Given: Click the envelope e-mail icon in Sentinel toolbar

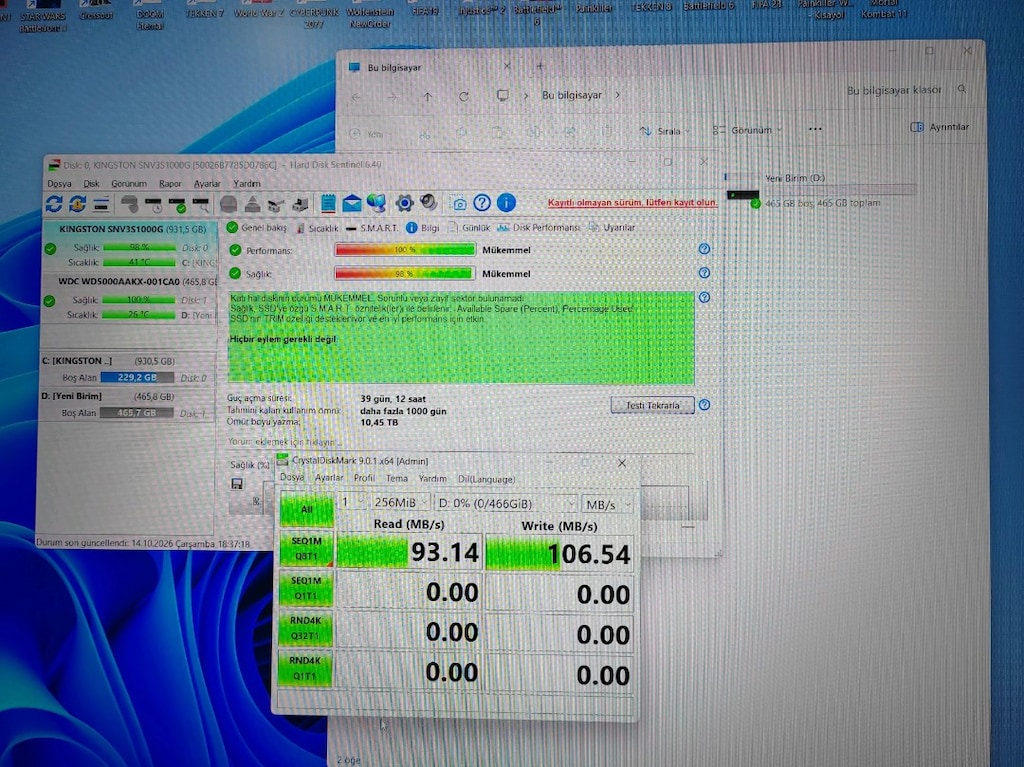Looking at the screenshot, I should tap(351, 204).
